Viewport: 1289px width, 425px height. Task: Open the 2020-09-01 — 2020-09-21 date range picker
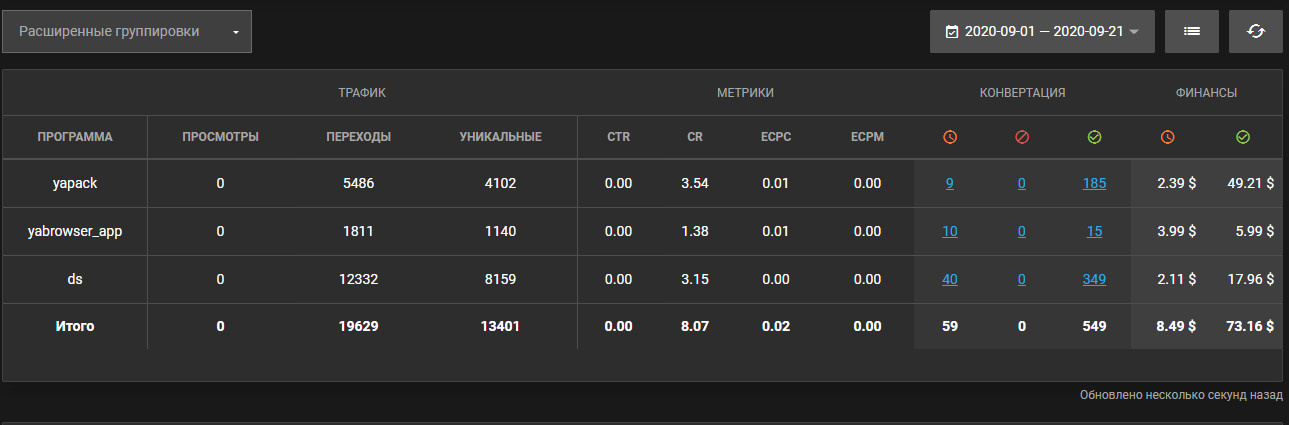click(x=1042, y=32)
